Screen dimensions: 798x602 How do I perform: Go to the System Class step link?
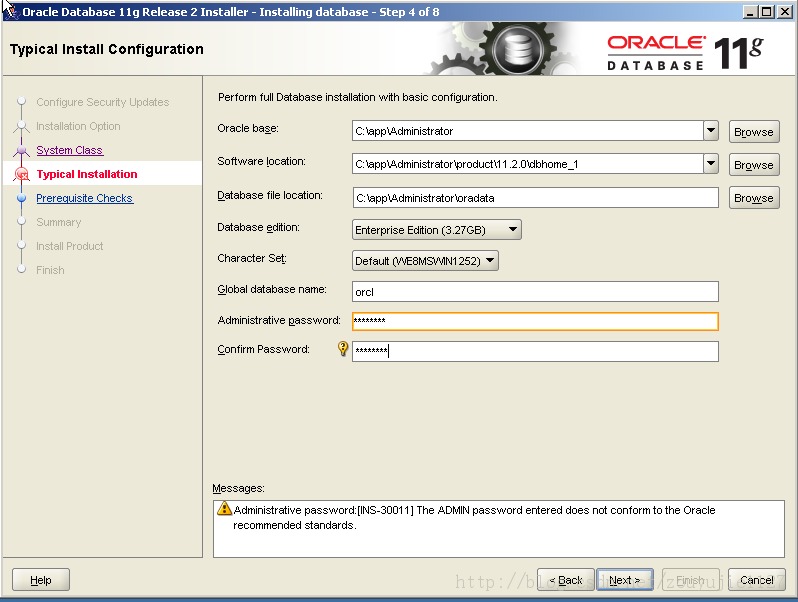click(70, 150)
